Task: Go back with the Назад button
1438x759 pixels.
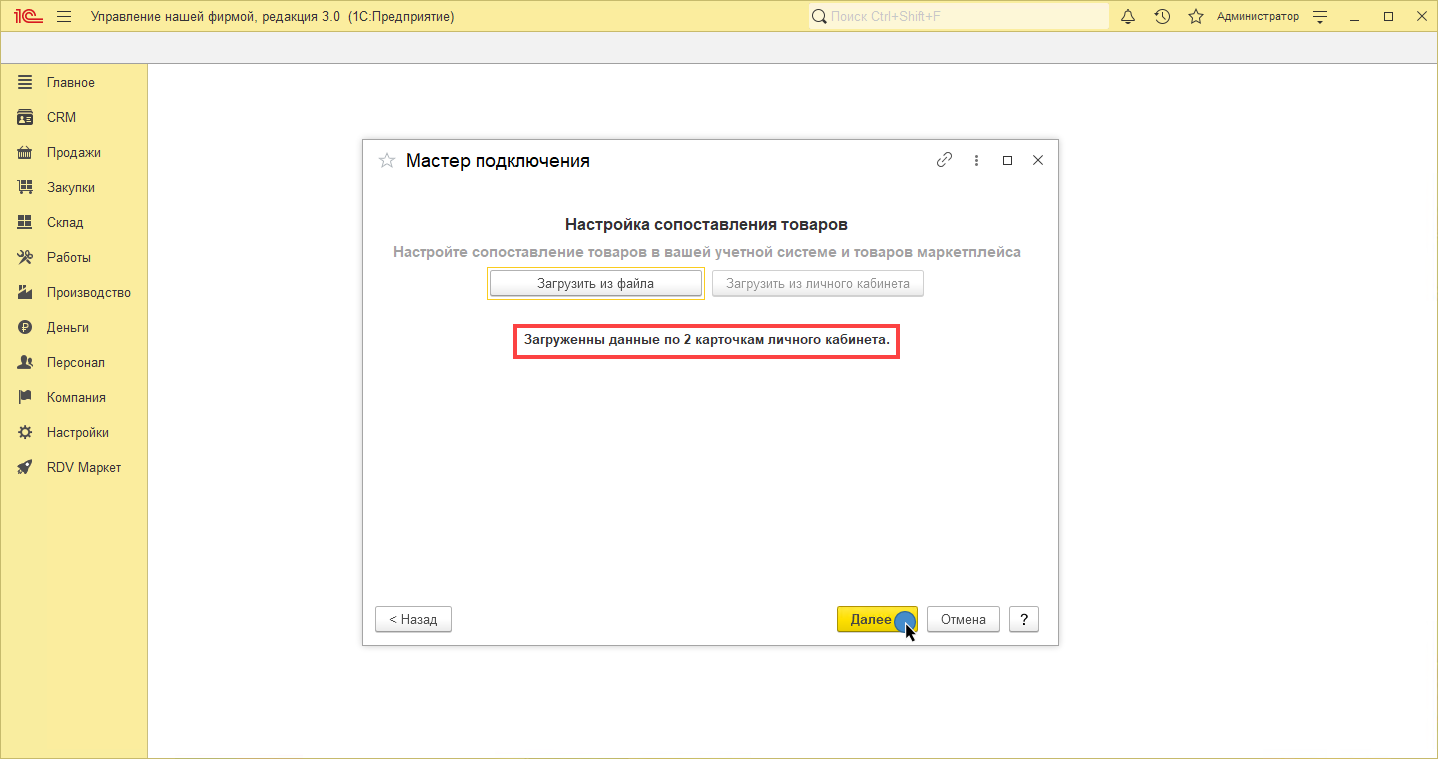Action: pyautogui.click(x=414, y=620)
